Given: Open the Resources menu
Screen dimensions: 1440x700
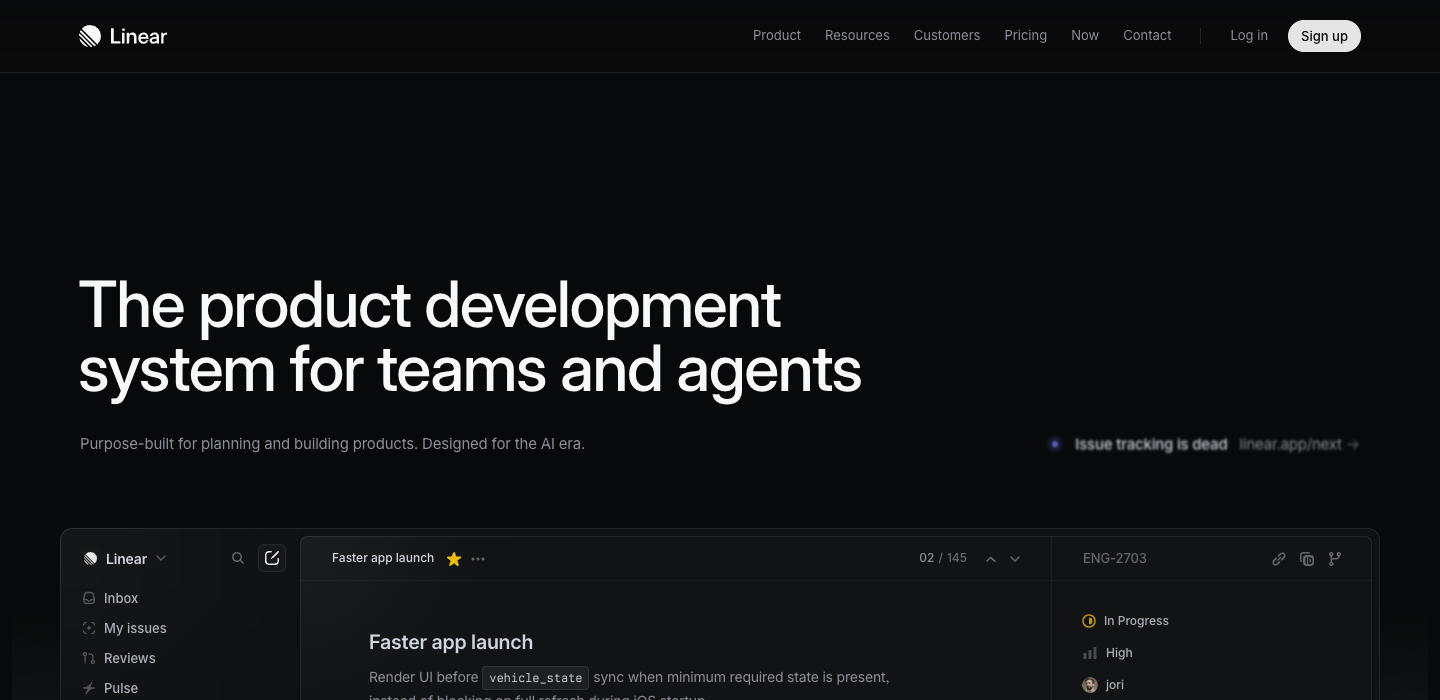Looking at the screenshot, I should (857, 35).
